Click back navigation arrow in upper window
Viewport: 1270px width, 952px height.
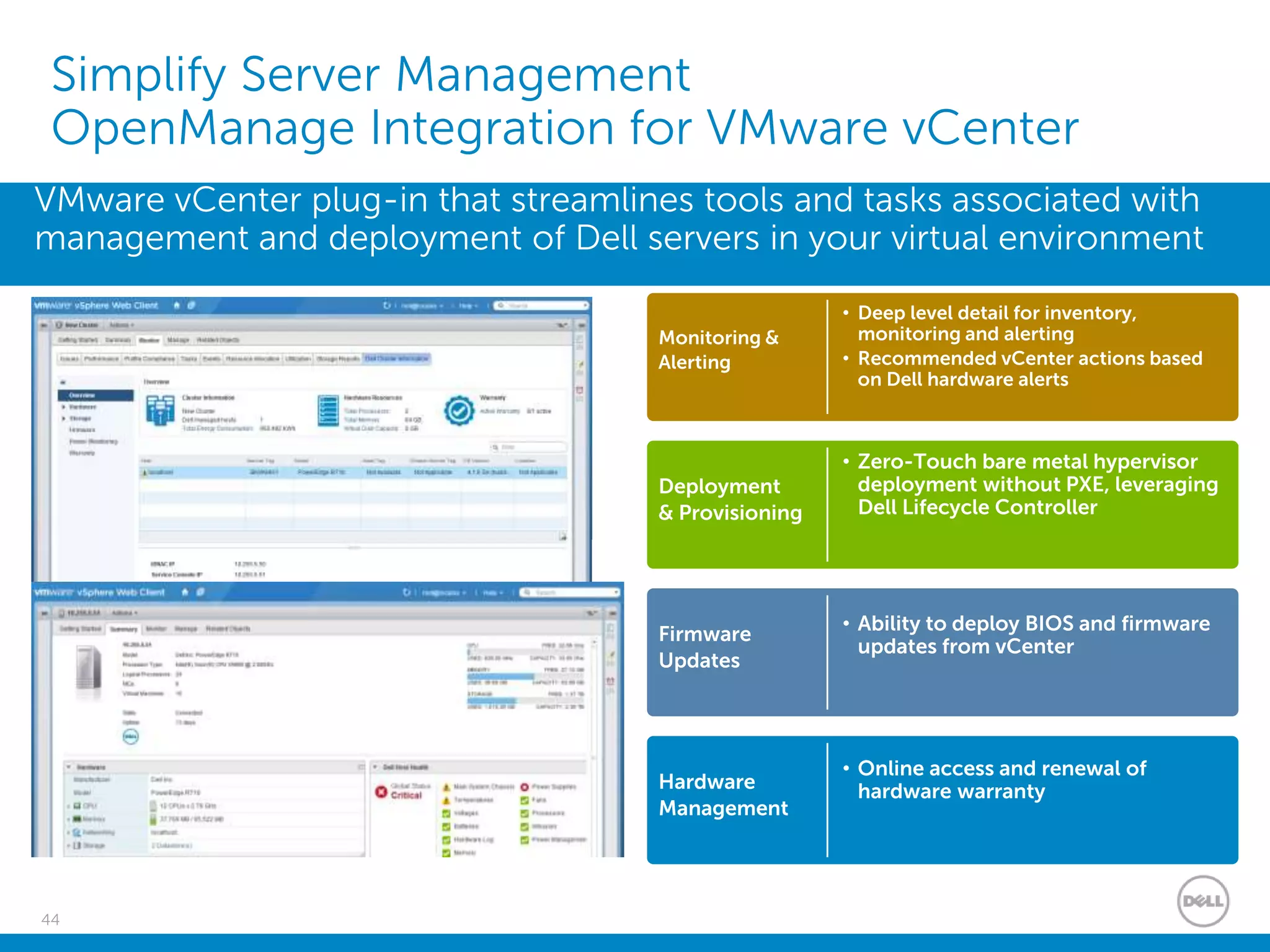coord(43,325)
